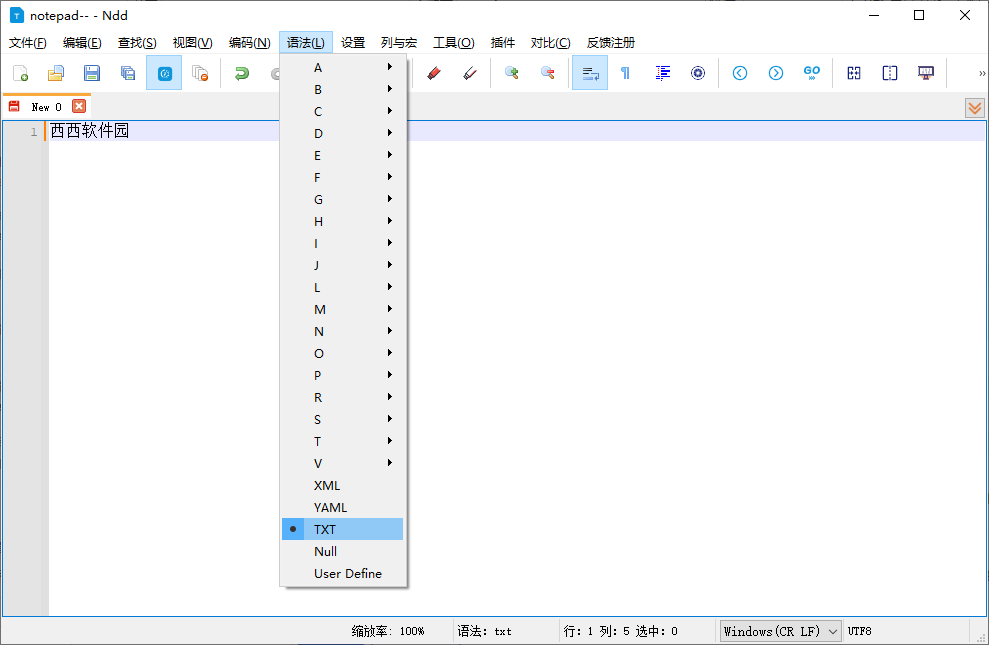Toggle the show pilcrow symbols icon
Screen dimensions: 989x645
pyautogui.click(x=626, y=73)
